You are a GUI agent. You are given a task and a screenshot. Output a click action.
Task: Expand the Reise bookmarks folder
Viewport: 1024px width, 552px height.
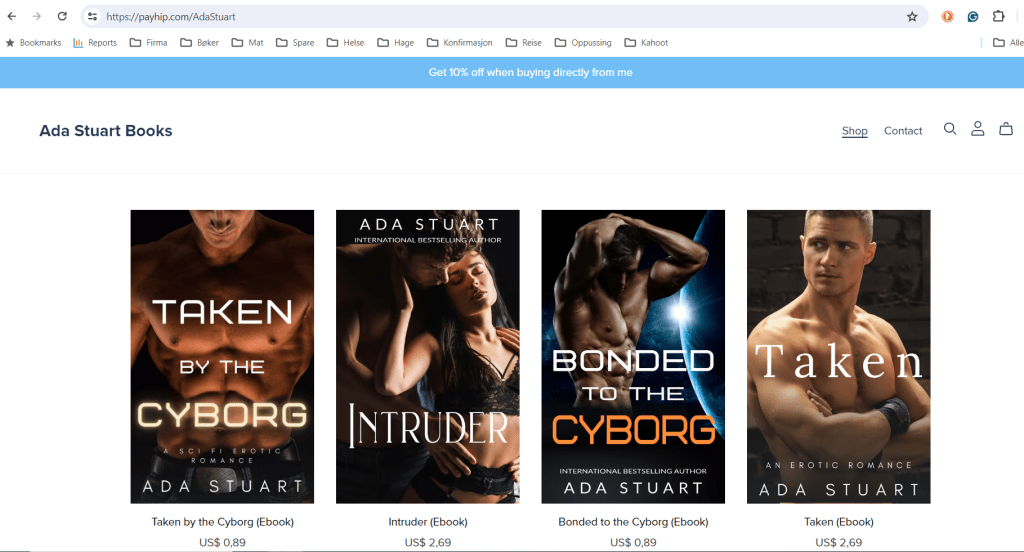(523, 43)
